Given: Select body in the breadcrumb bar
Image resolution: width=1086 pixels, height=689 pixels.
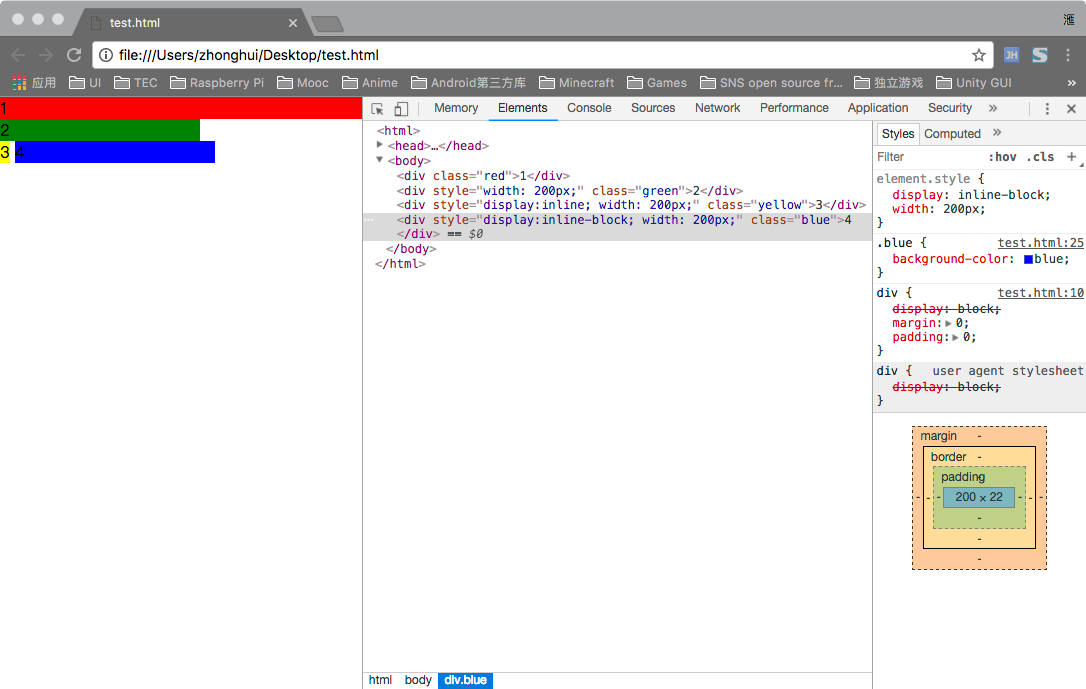Looking at the screenshot, I should click(x=418, y=680).
